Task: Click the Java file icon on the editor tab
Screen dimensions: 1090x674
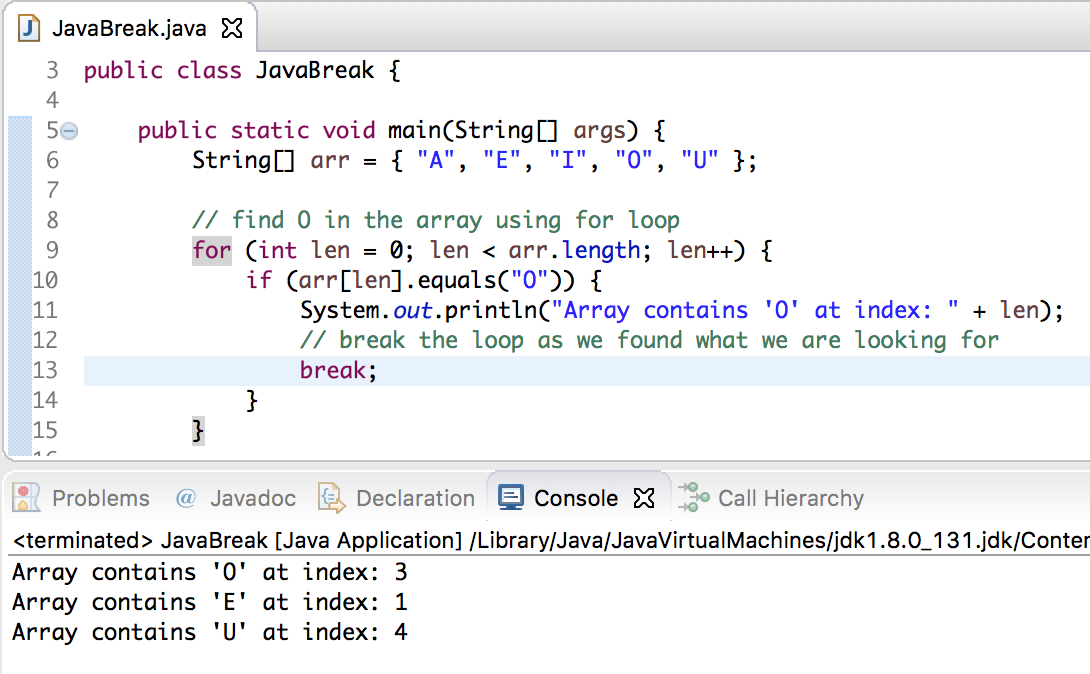Action: click(29, 30)
